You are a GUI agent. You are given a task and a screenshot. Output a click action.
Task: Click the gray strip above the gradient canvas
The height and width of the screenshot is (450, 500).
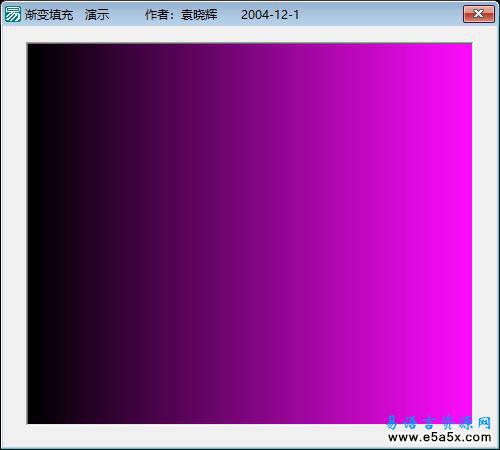249,34
